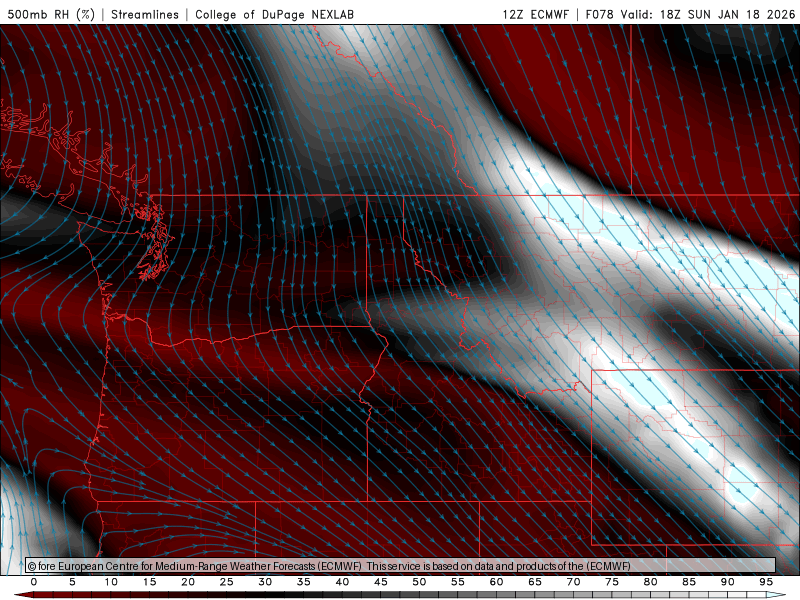Image resolution: width=800 pixels, height=600 pixels.
Task: Click the colorbar label "85"
Action: tap(689, 582)
